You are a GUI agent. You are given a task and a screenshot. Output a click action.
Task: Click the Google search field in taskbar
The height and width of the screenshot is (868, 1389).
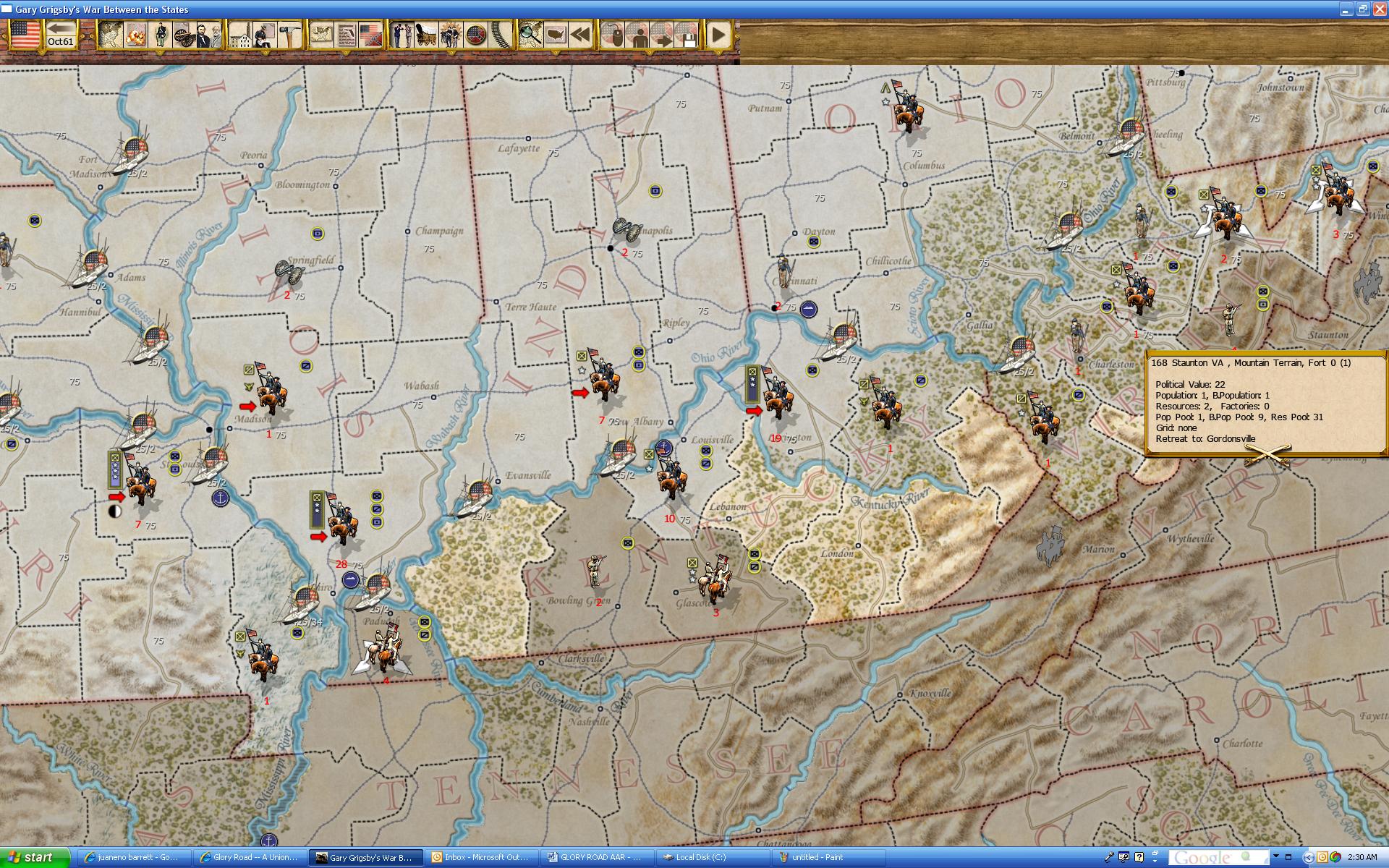tap(1218, 858)
